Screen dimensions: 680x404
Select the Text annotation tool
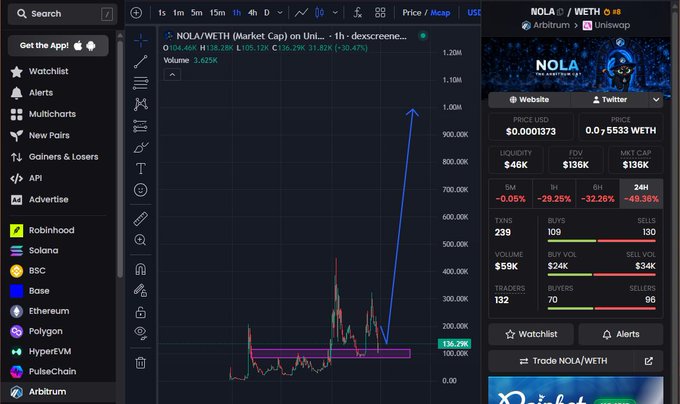(141, 168)
